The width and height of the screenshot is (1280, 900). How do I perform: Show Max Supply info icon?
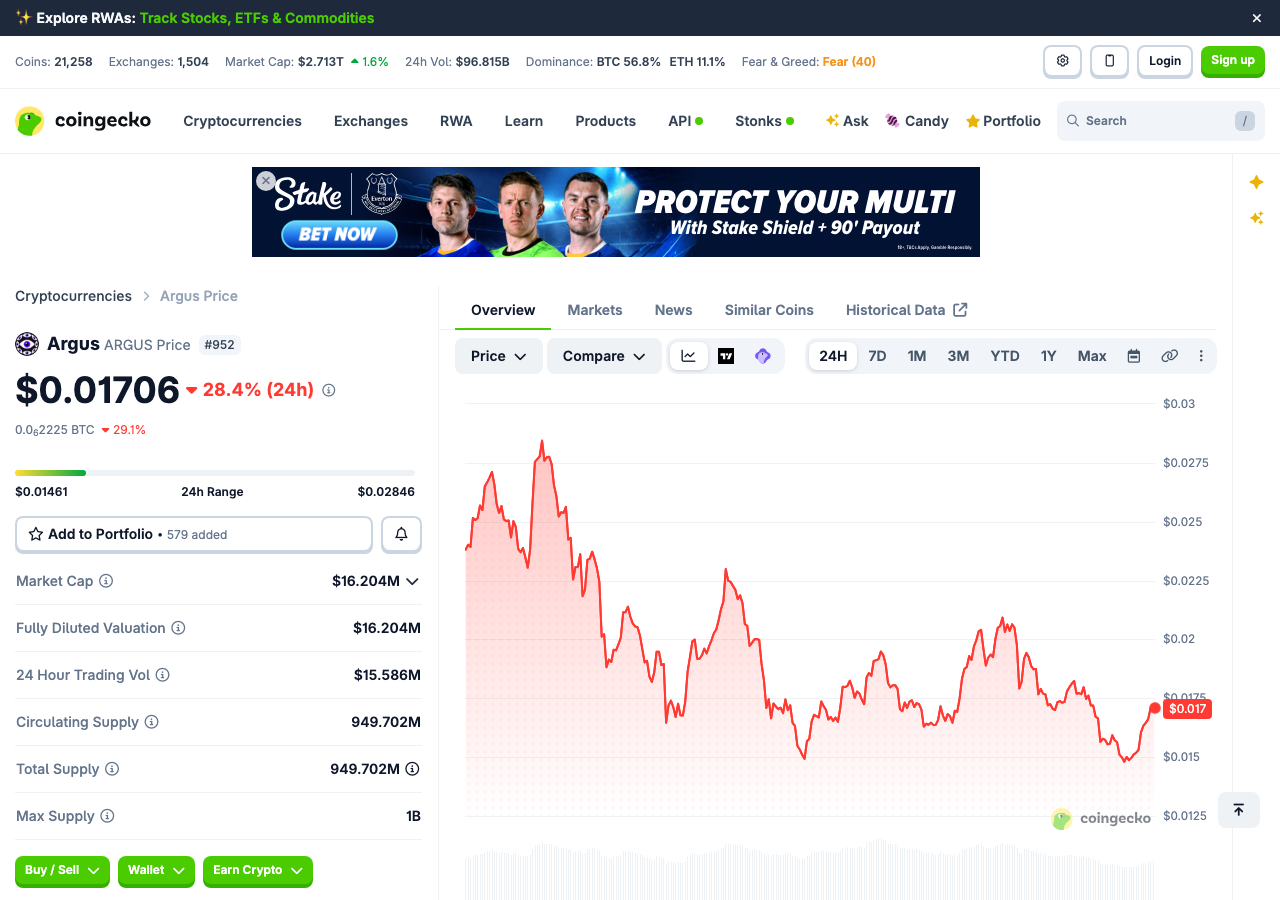click(107, 816)
